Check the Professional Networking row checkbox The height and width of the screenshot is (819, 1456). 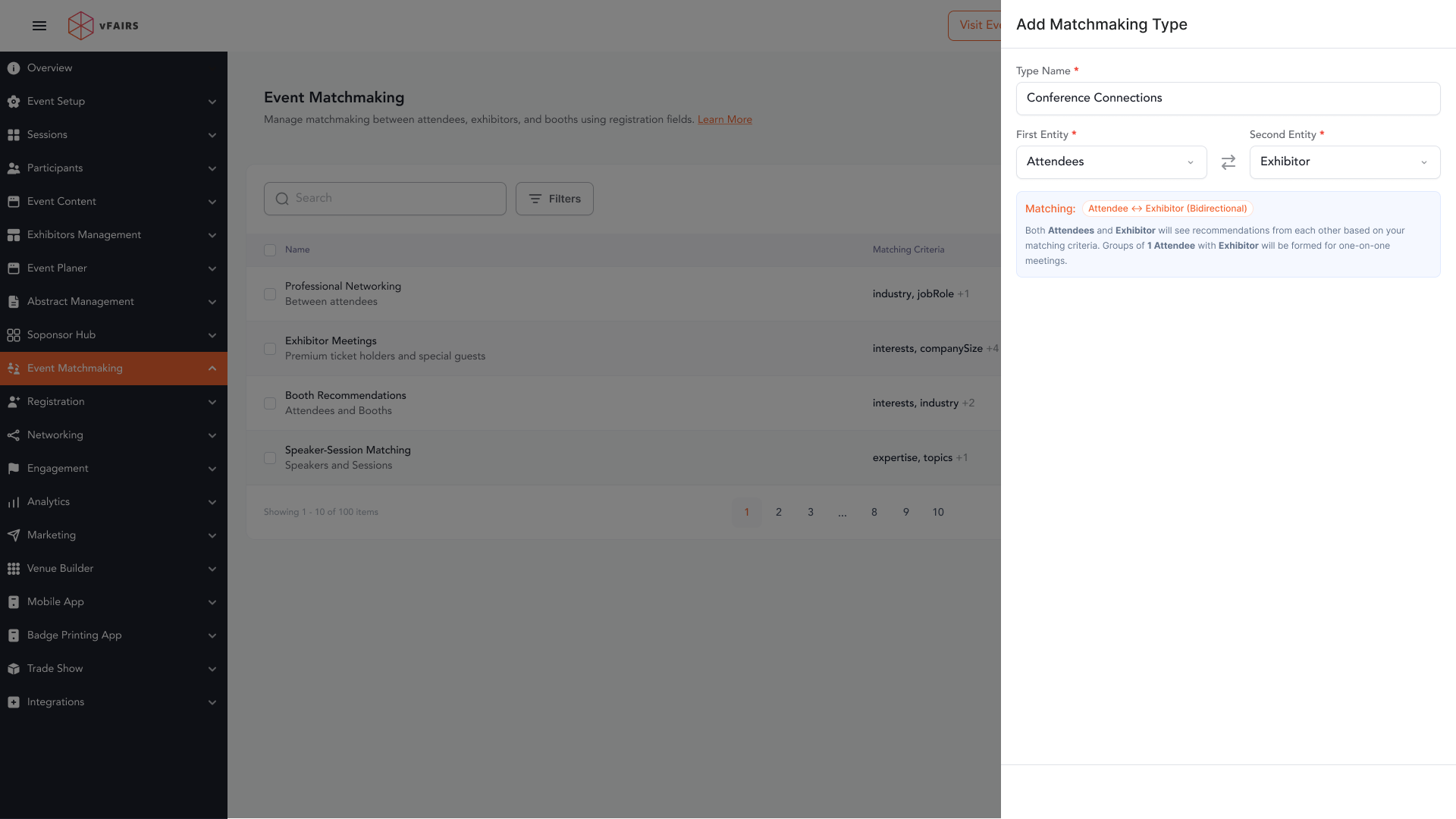point(270,294)
